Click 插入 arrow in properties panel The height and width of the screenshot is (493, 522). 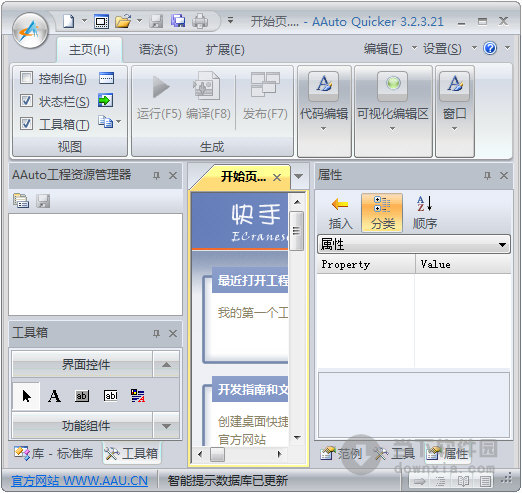pyautogui.click(x=340, y=213)
